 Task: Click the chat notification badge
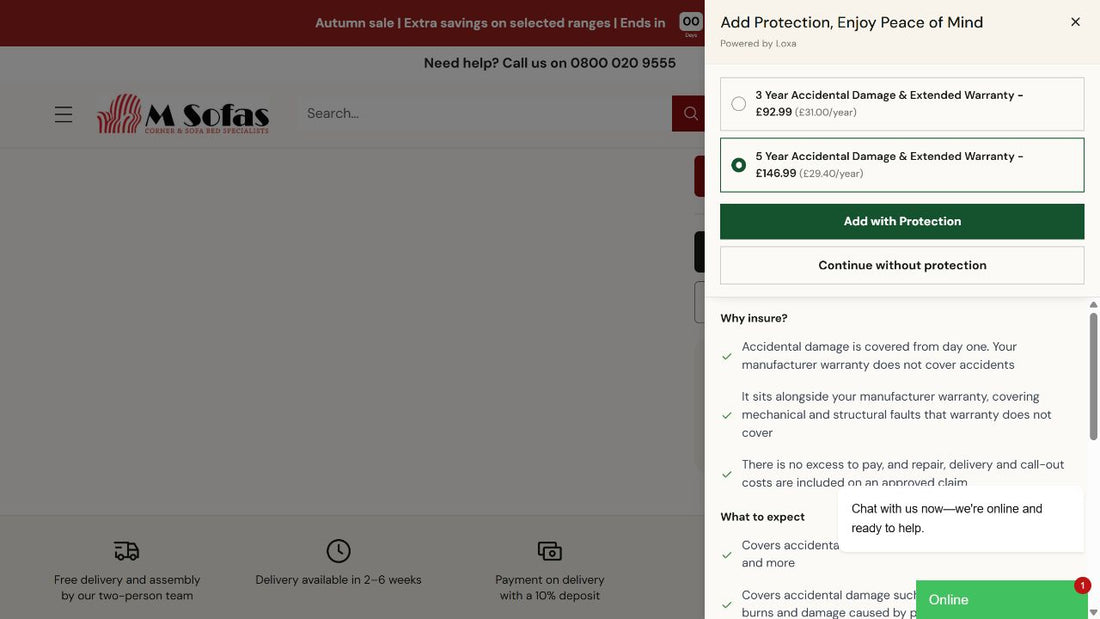[x=1082, y=585]
